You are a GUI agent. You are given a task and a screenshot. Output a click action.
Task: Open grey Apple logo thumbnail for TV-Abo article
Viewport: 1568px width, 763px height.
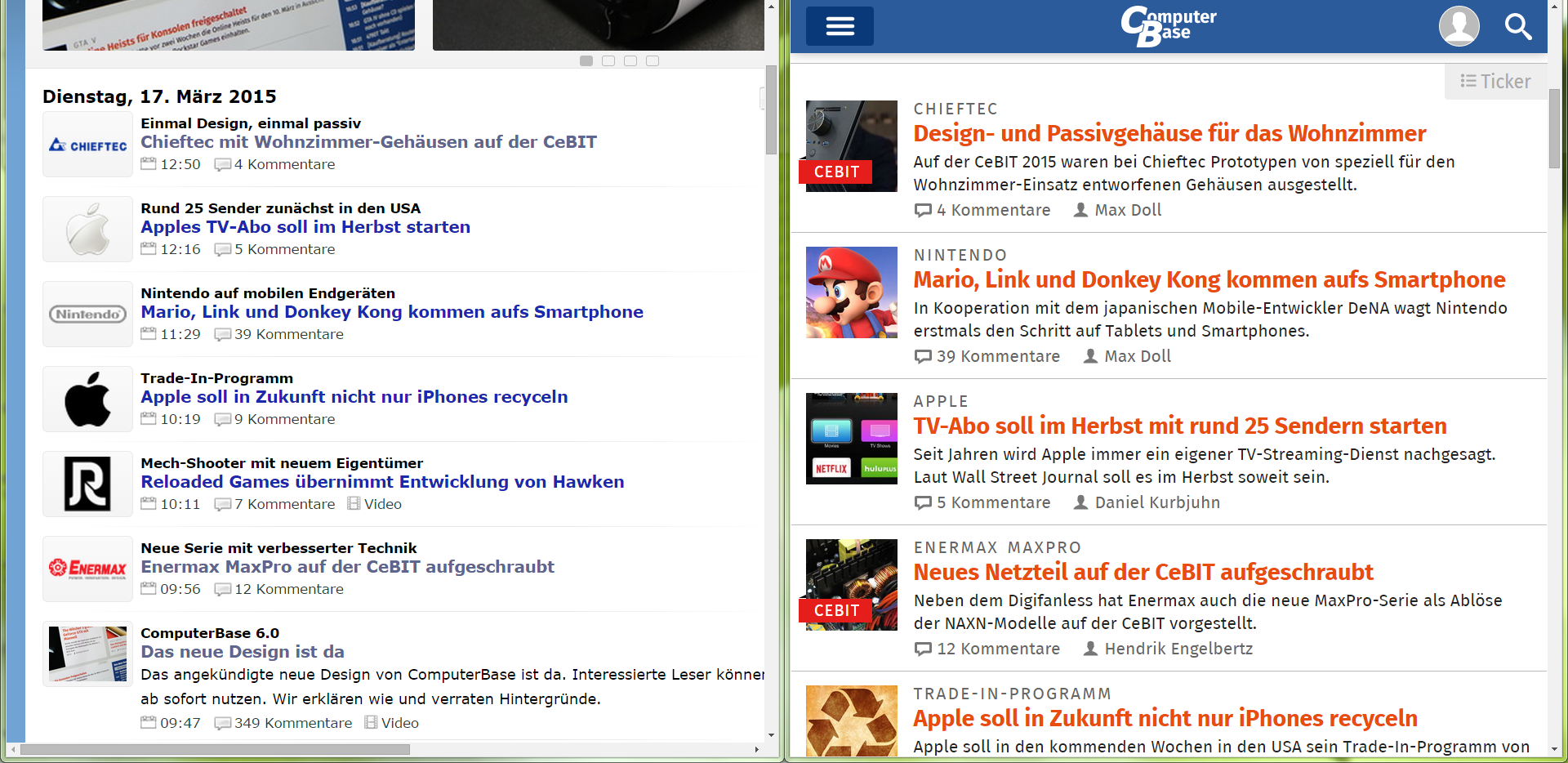pyautogui.click(x=87, y=230)
